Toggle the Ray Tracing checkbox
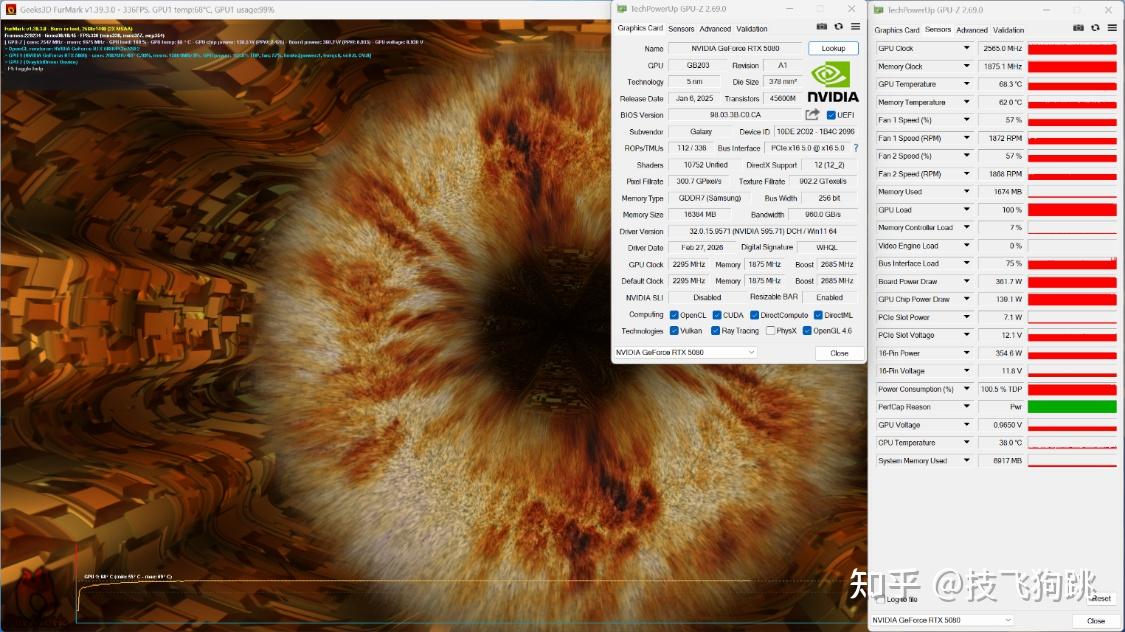Screen dimensions: 1125x632 [715, 331]
